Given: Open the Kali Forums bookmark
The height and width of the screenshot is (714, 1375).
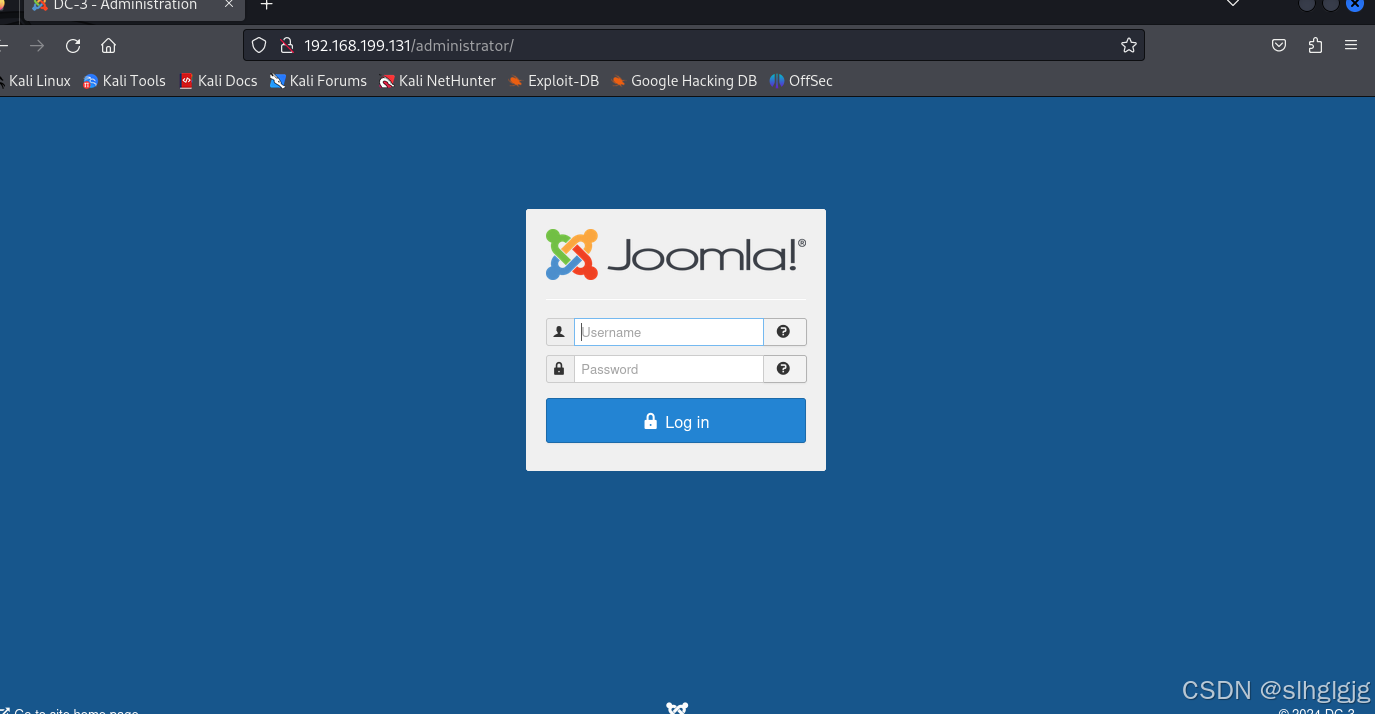Looking at the screenshot, I should [318, 81].
